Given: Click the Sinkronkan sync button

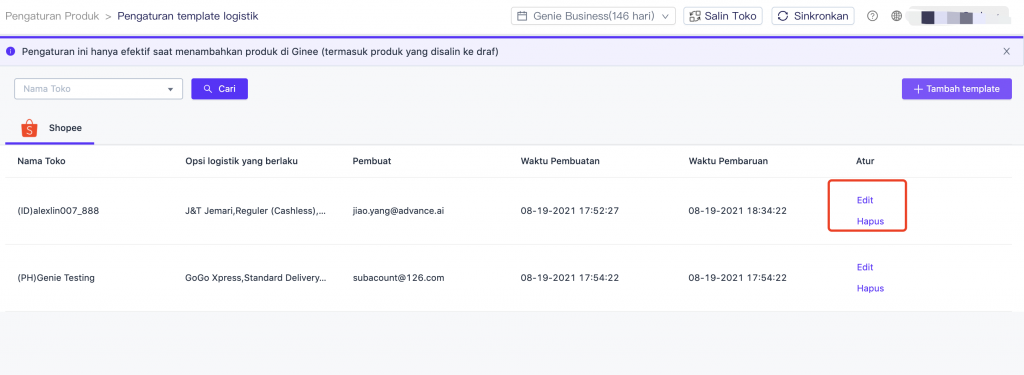Looking at the screenshot, I should pyautogui.click(x=813, y=16).
